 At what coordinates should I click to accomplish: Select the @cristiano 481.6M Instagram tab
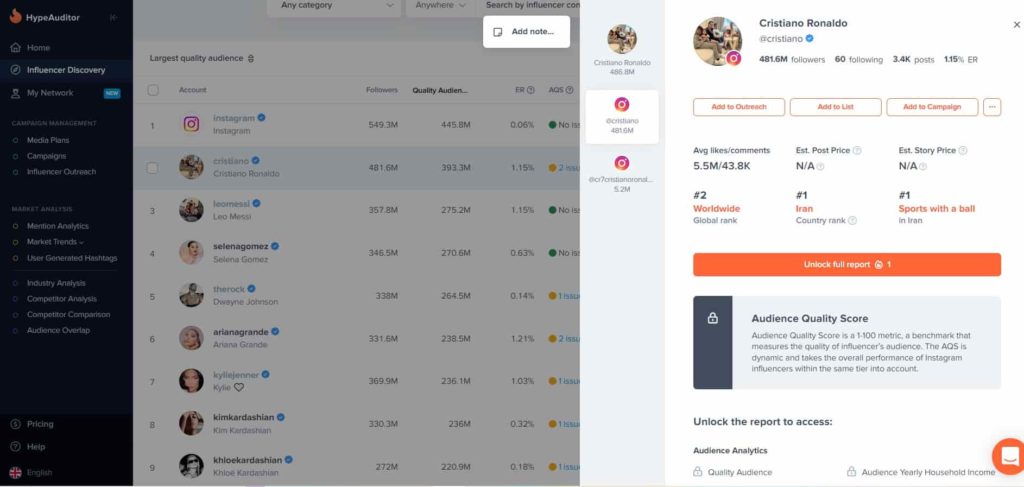(622, 117)
